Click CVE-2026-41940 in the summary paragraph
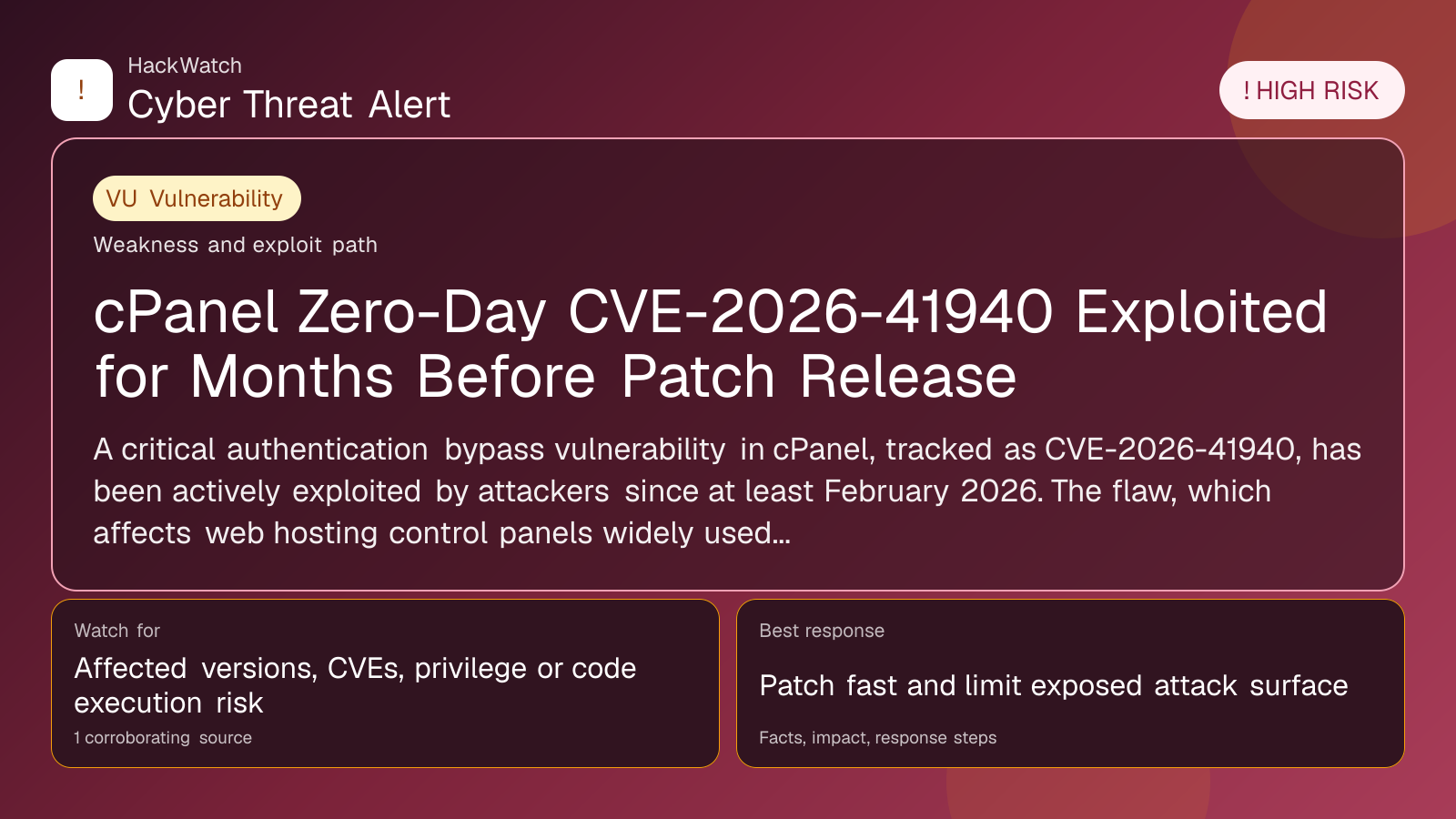The height and width of the screenshot is (819, 1456). [1169, 450]
